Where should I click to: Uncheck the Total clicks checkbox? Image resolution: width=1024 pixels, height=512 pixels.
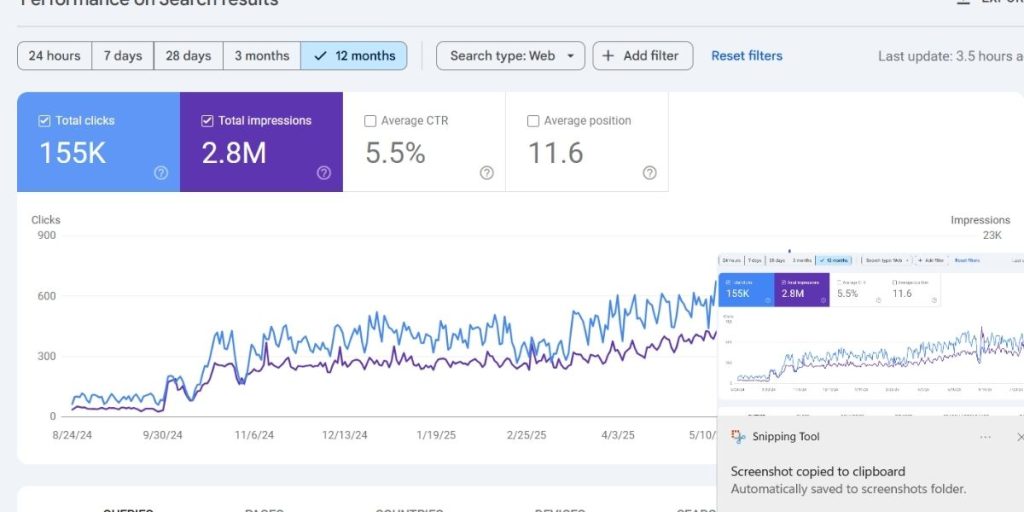tap(44, 121)
